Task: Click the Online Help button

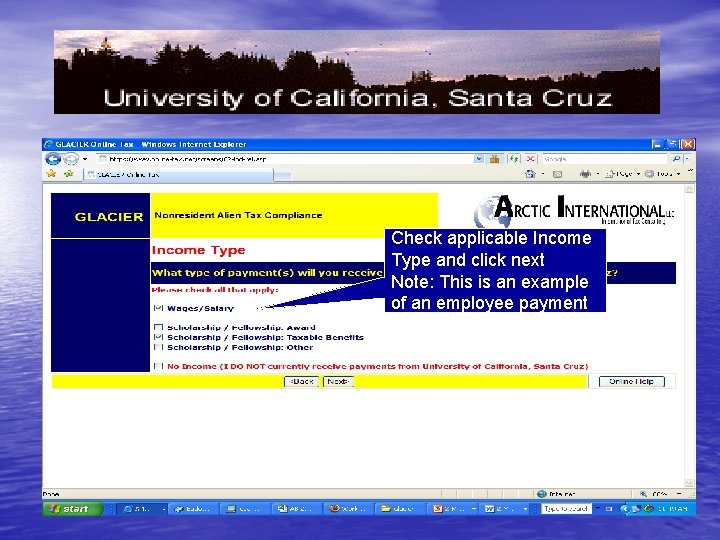Action: (631, 382)
